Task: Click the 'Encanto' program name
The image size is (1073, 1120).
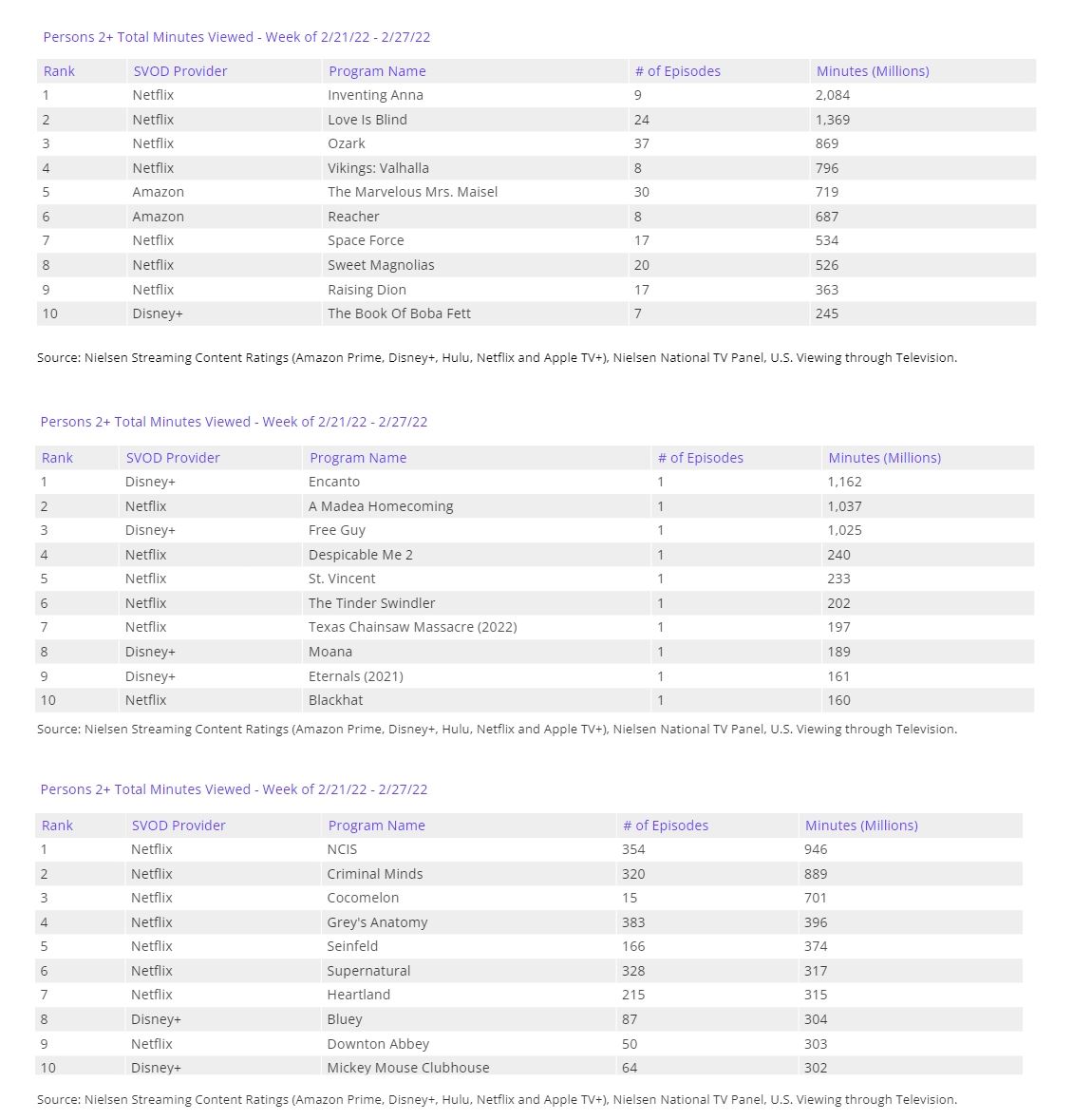Action: (333, 482)
